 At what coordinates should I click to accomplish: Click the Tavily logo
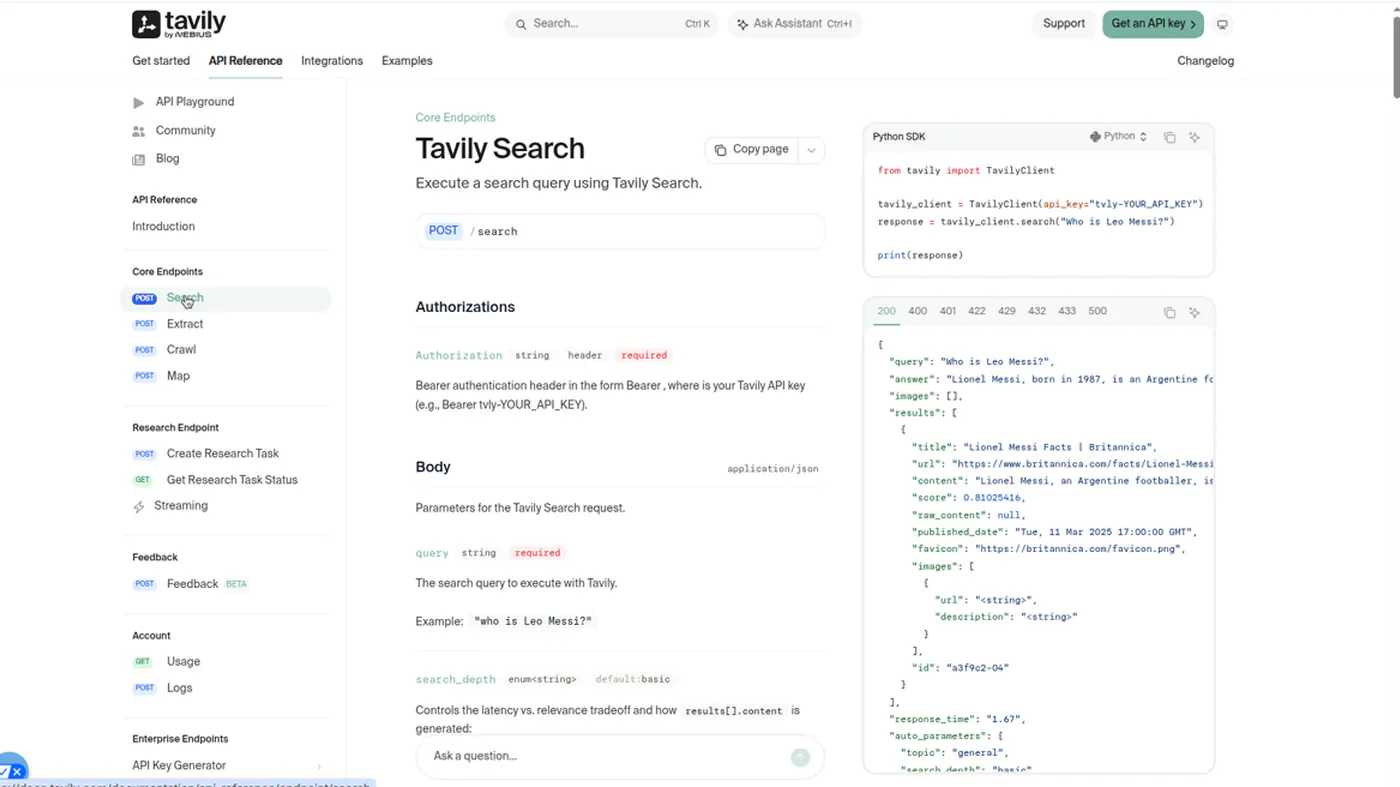click(x=179, y=24)
